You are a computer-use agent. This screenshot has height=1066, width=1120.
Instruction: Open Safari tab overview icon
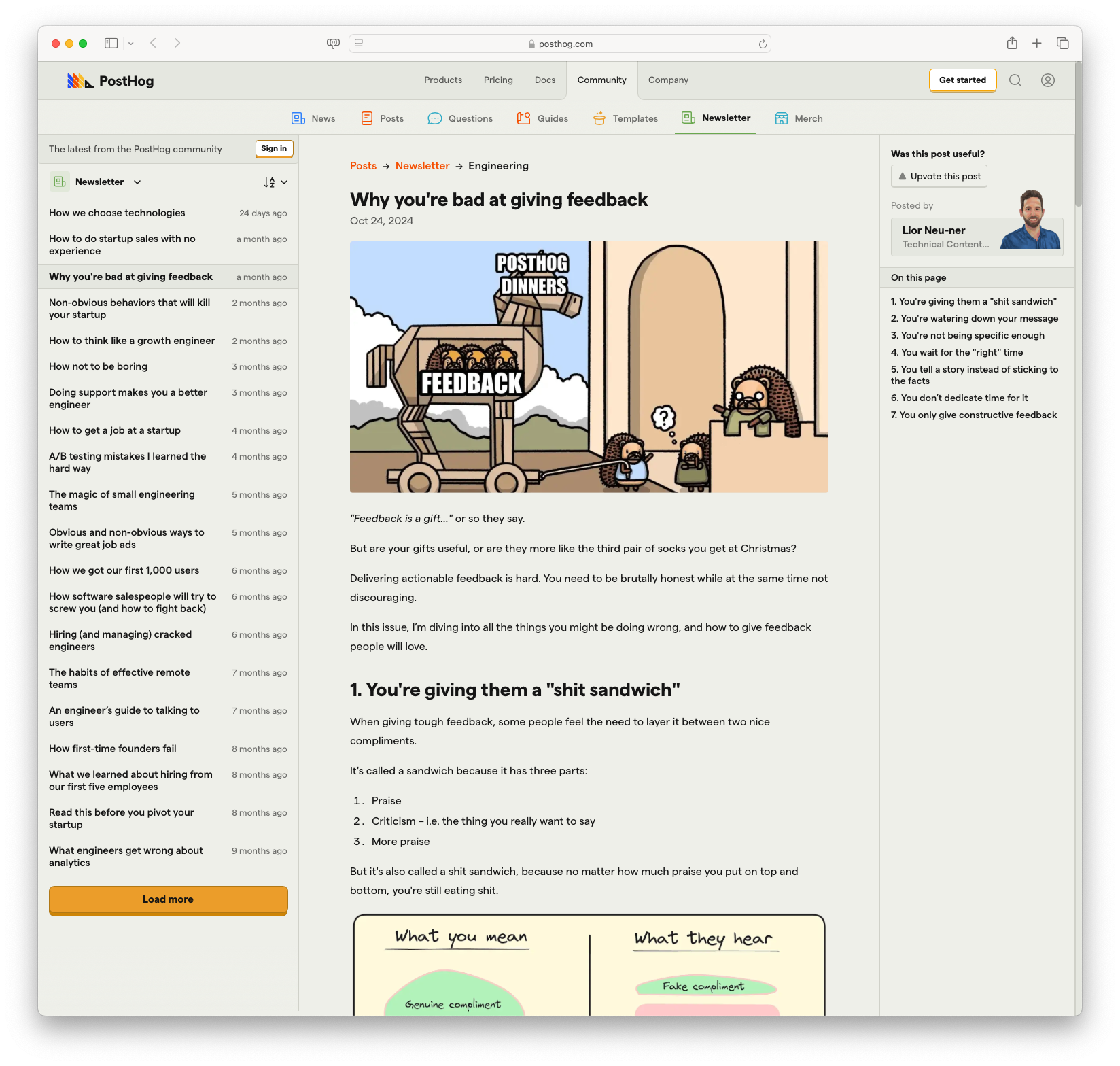[x=1062, y=44]
